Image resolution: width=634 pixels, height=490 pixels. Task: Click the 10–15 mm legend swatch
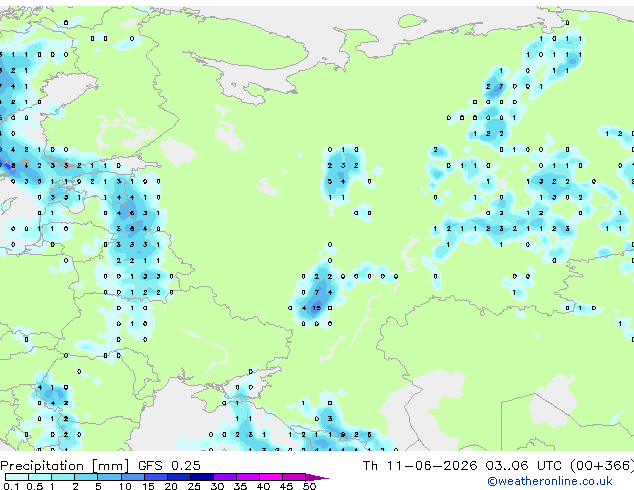[132, 477]
